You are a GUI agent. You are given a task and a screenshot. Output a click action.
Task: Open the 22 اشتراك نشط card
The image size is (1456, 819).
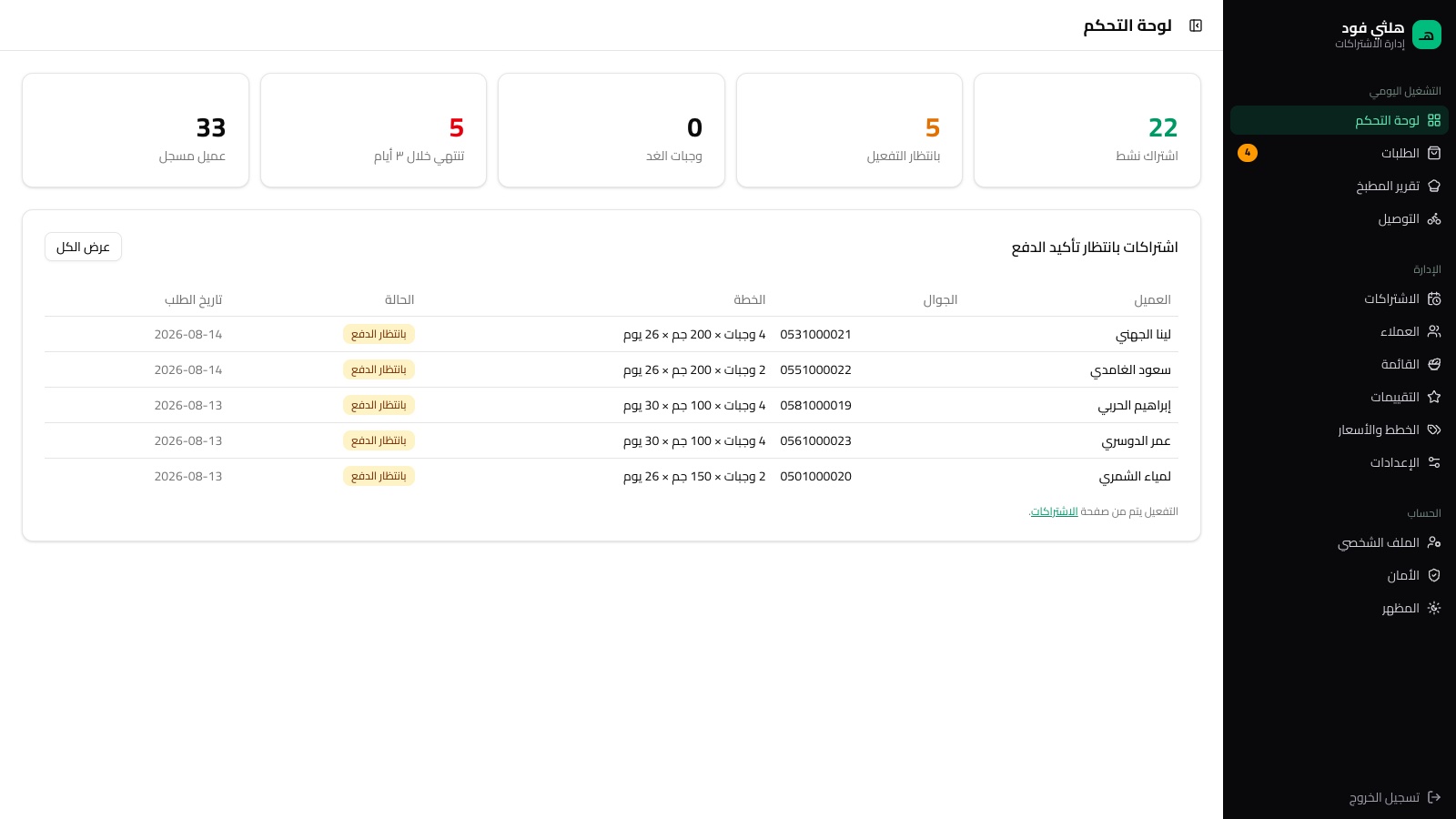point(1087,130)
